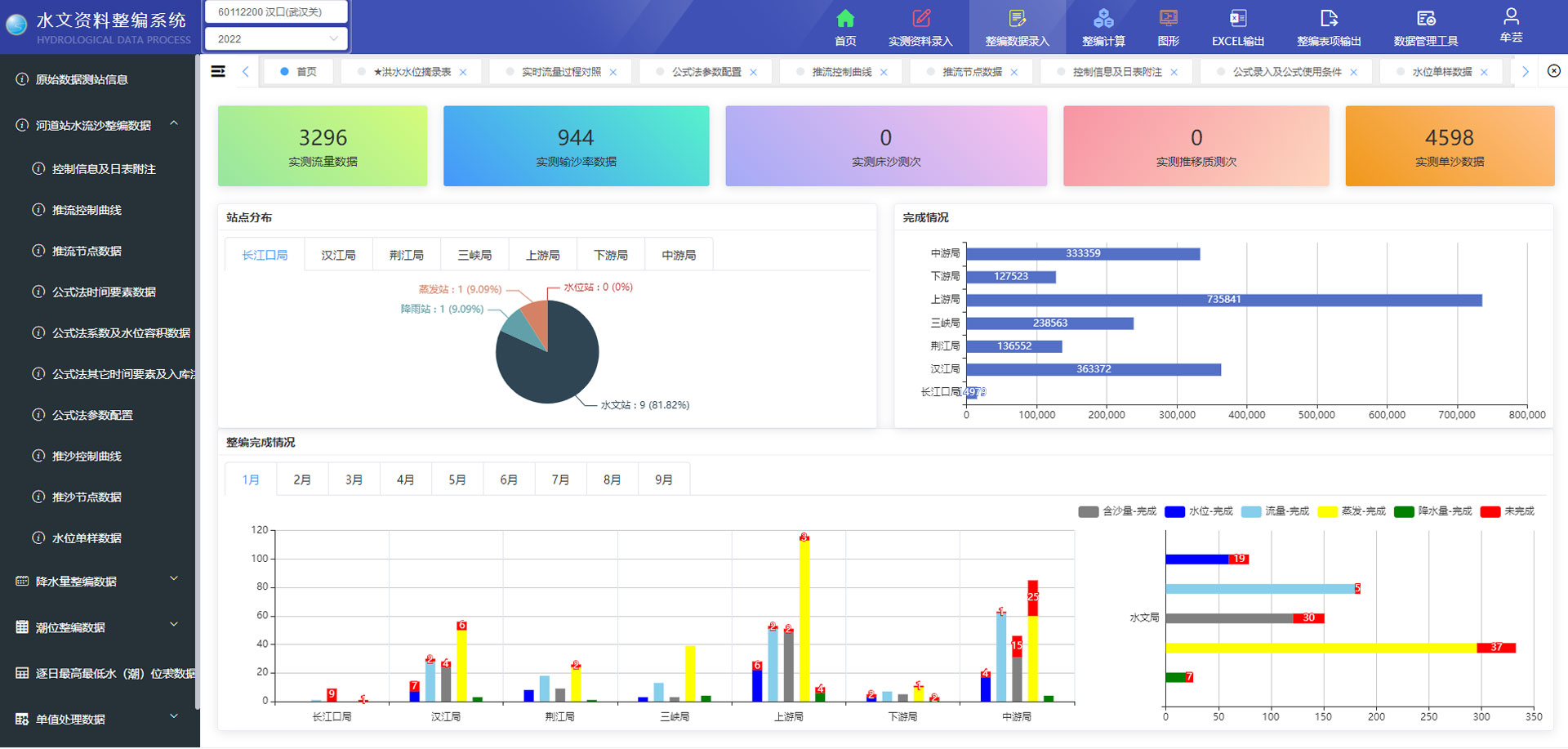Close the ★洪水水位摘录表 tab
Image resolution: width=1568 pixels, height=749 pixels.
point(463,72)
